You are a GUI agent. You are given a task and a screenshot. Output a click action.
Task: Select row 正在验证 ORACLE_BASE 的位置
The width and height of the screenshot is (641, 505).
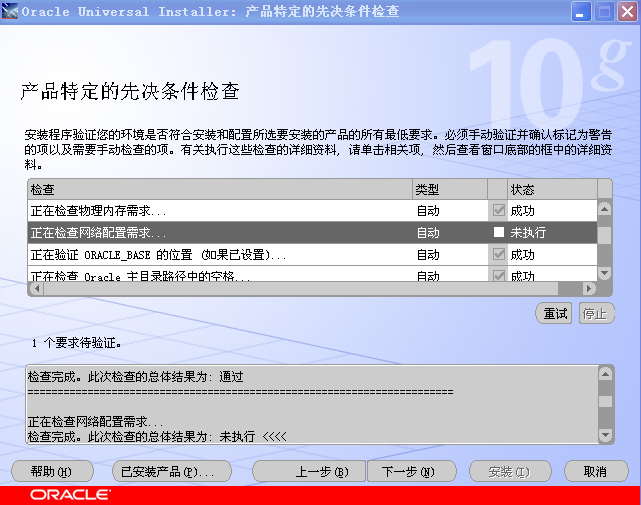(312, 254)
